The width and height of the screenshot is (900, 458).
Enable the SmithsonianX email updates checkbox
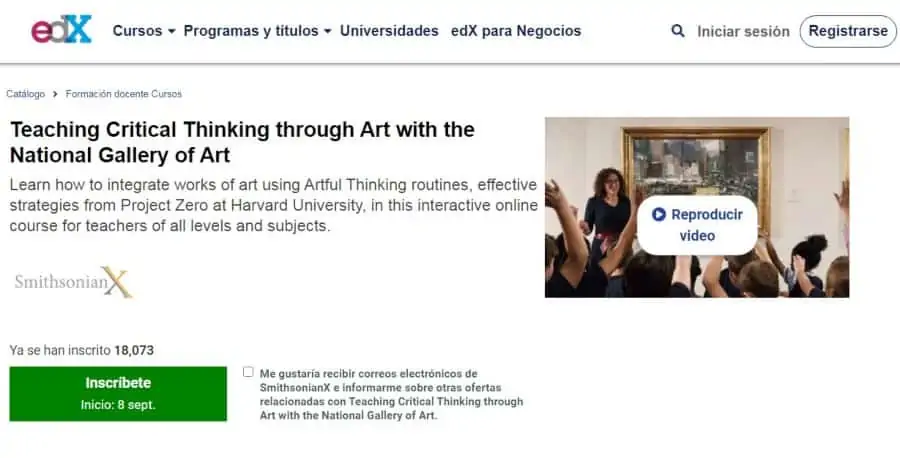248,372
